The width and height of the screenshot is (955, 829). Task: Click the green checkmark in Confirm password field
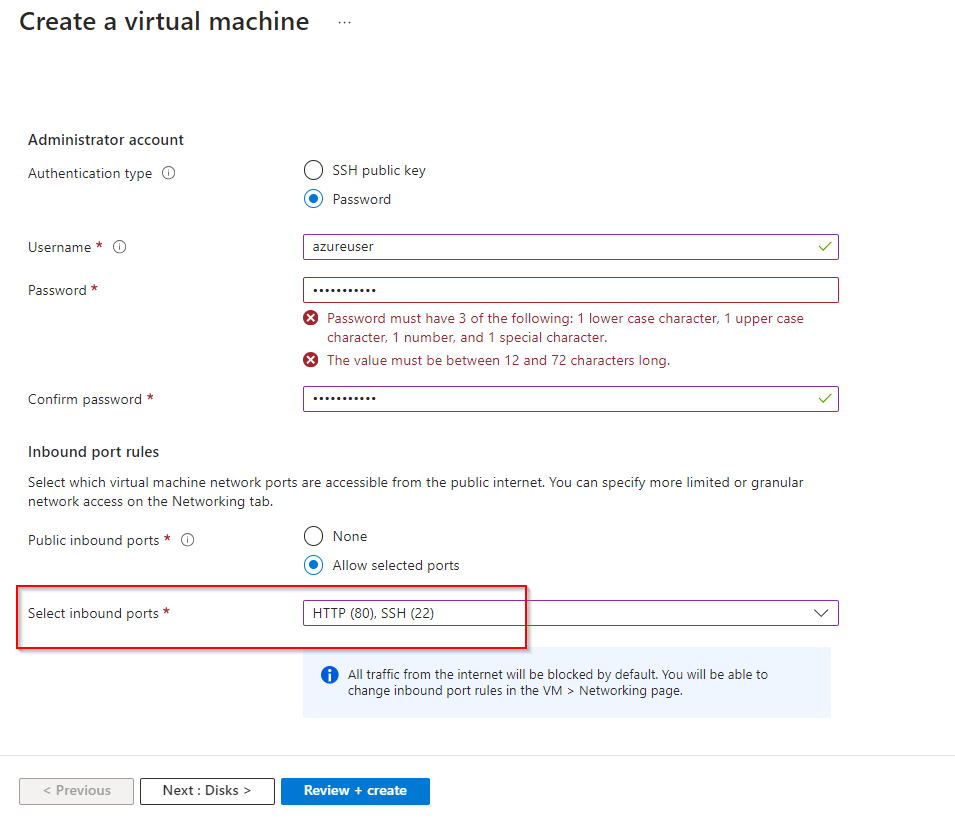[825, 398]
